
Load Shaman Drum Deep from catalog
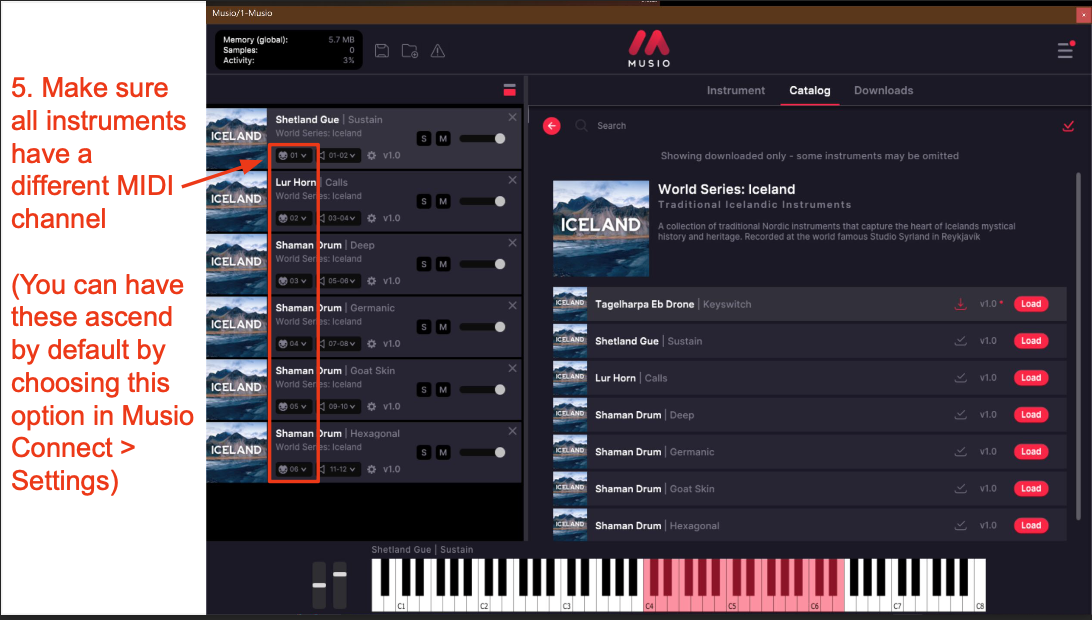[x=1031, y=414]
